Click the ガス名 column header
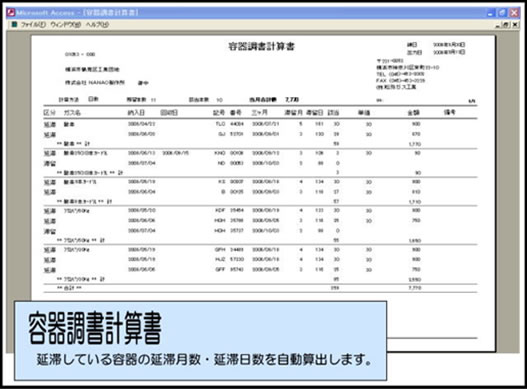The width and height of the screenshot is (527, 389). 72,113
